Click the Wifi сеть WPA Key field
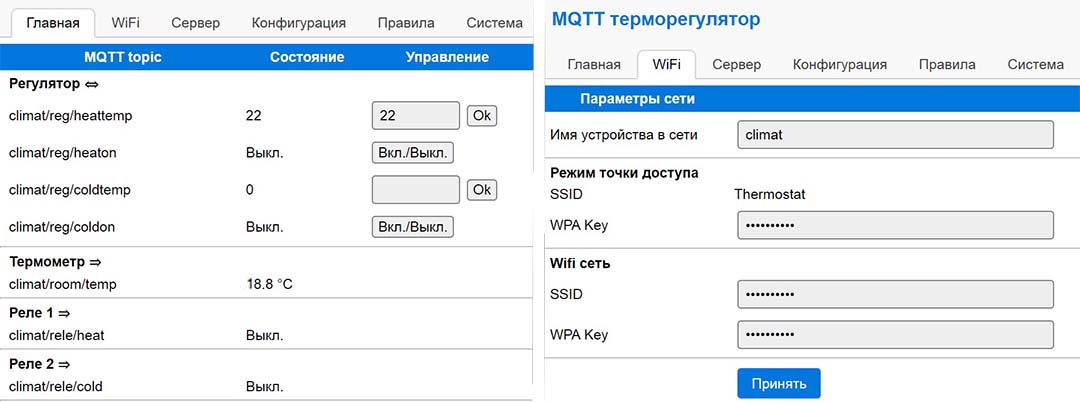 point(895,335)
